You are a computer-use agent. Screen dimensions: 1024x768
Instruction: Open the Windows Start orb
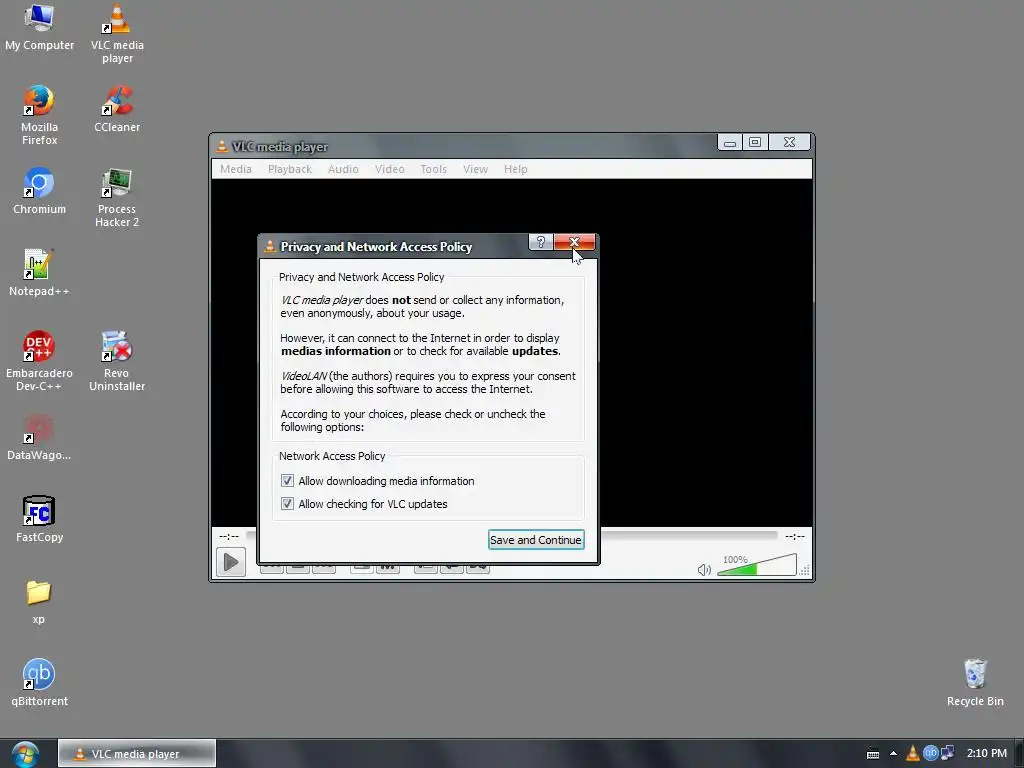pyautogui.click(x=25, y=754)
